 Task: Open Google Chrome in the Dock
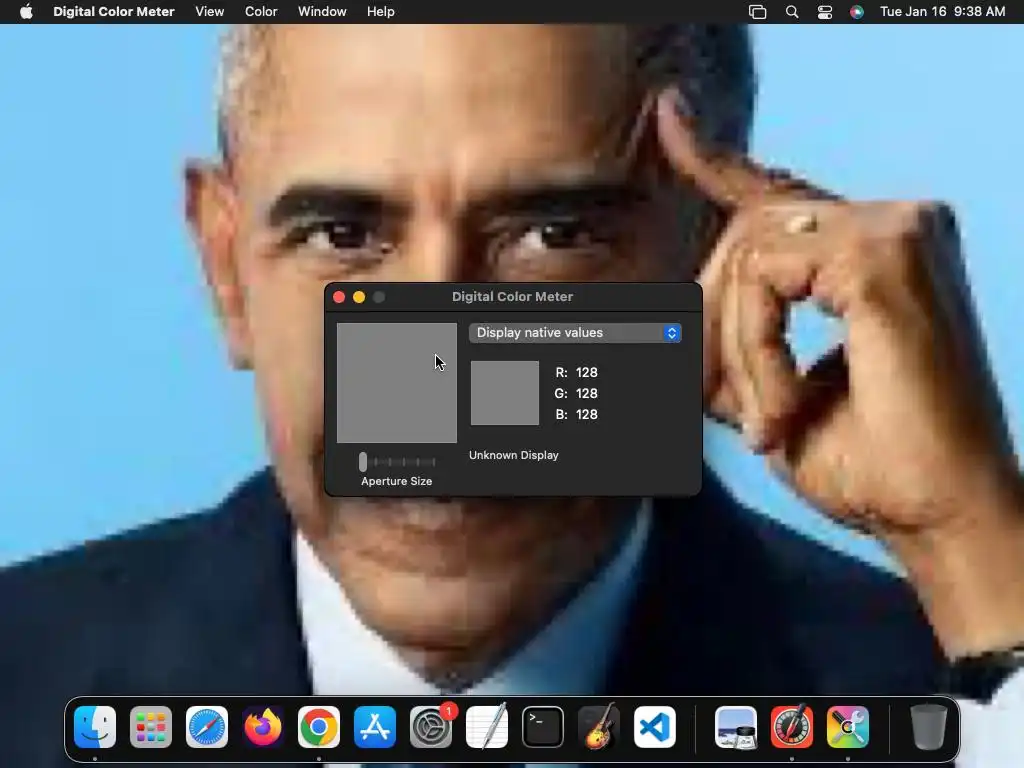tap(319, 727)
